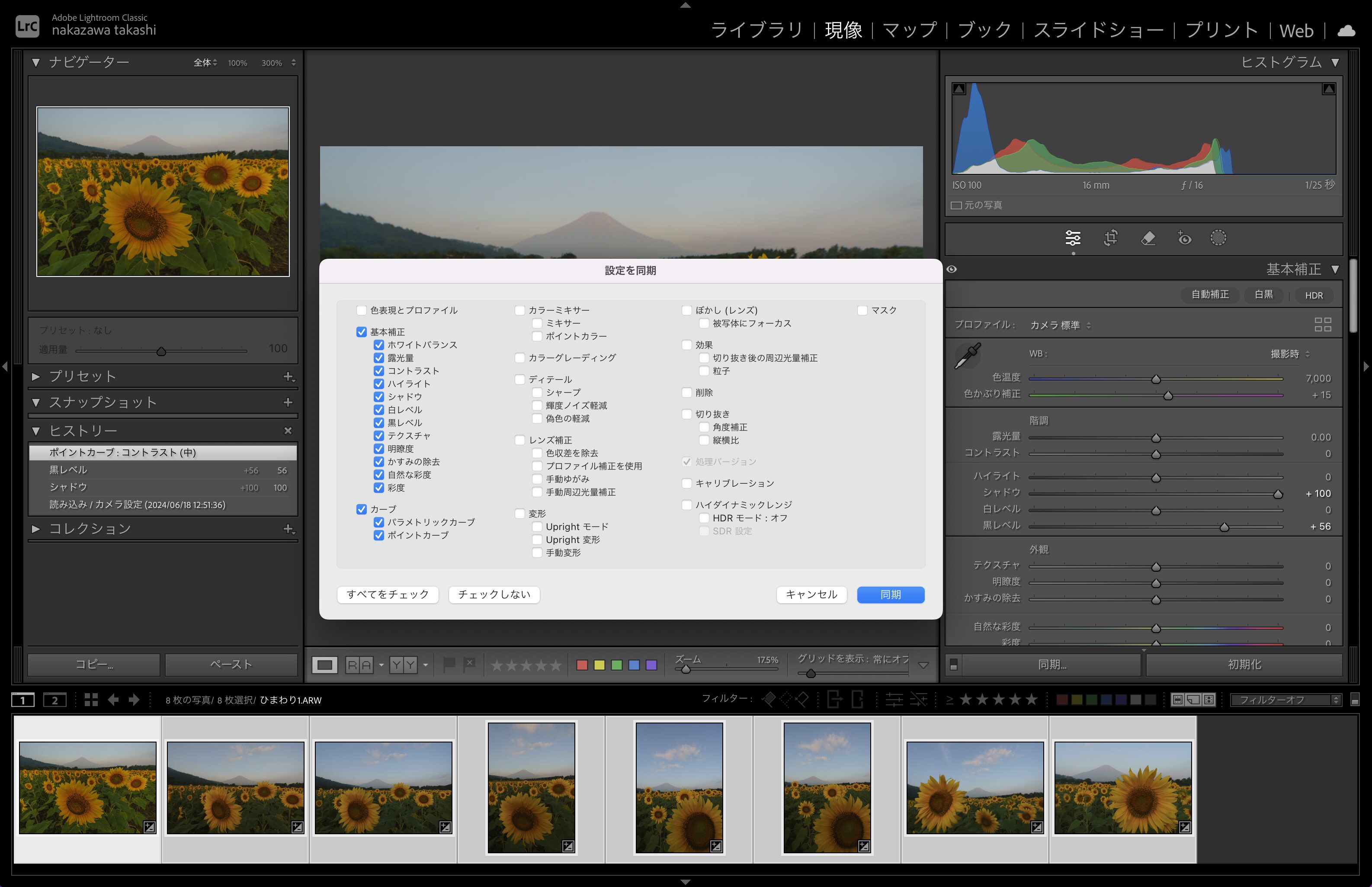Viewport: 1372px width, 887px height.
Task: Open the profile browser grid icon
Action: (1323, 324)
